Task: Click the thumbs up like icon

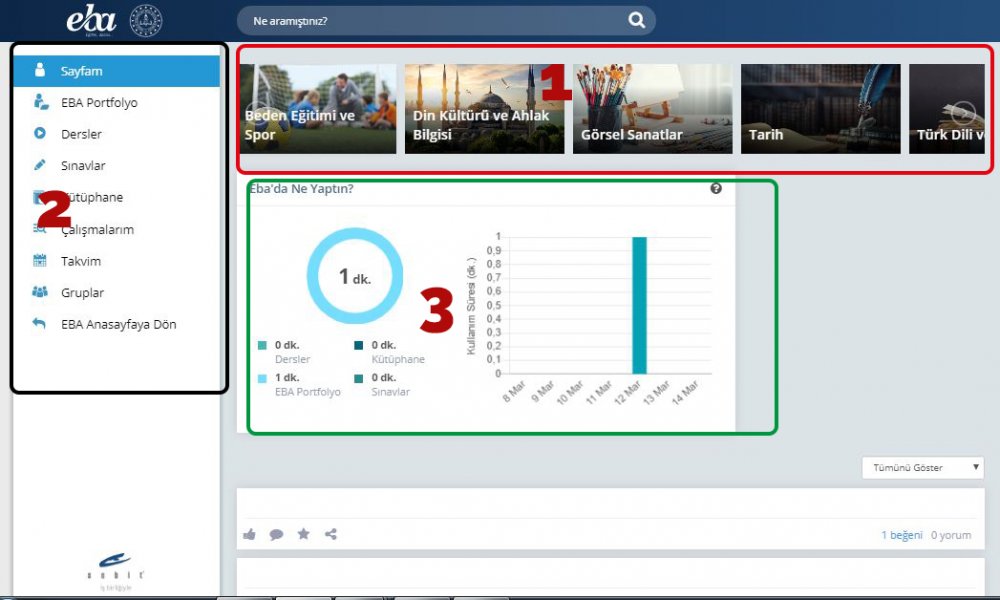Action: coord(249,535)
